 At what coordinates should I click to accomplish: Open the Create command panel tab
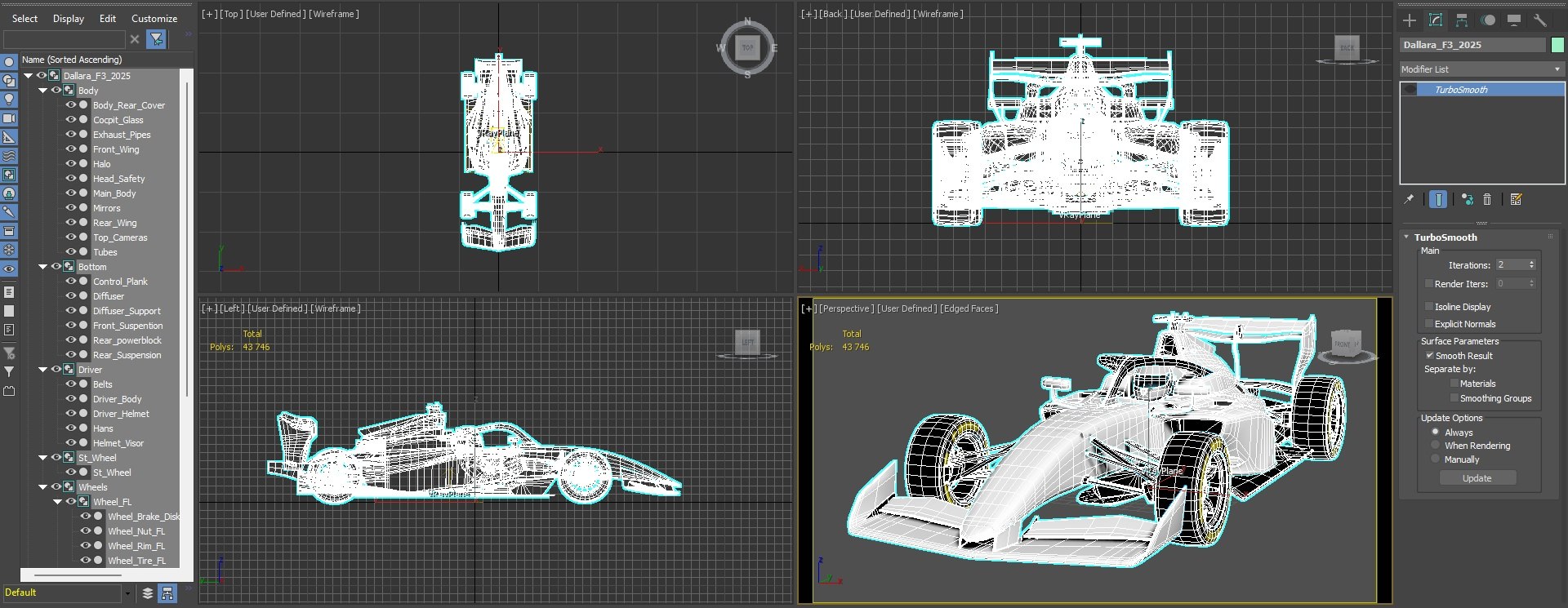pos(1410,20)
